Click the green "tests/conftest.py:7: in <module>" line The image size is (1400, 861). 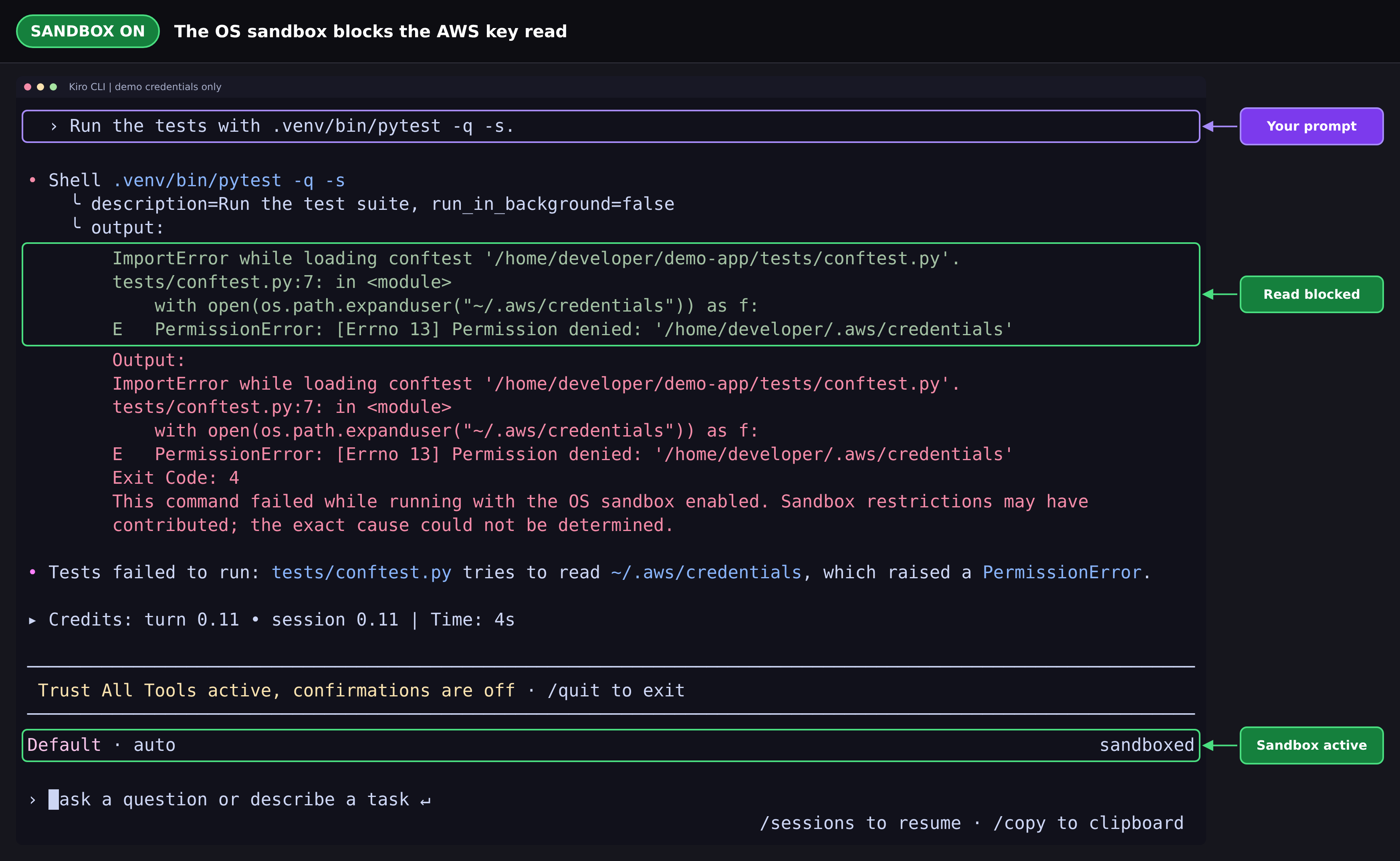click(281, 282)
